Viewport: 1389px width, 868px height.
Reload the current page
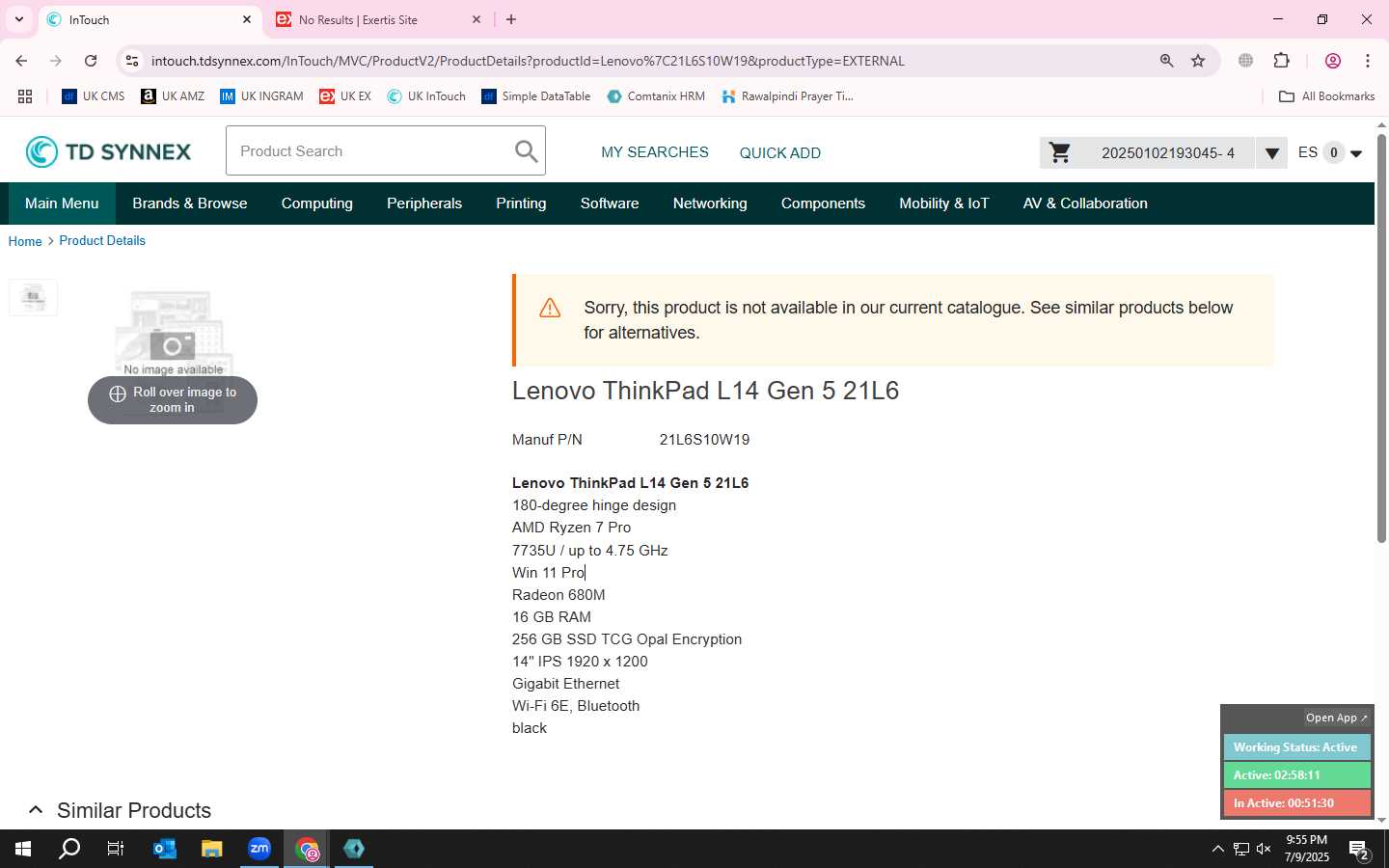(91, 61)
